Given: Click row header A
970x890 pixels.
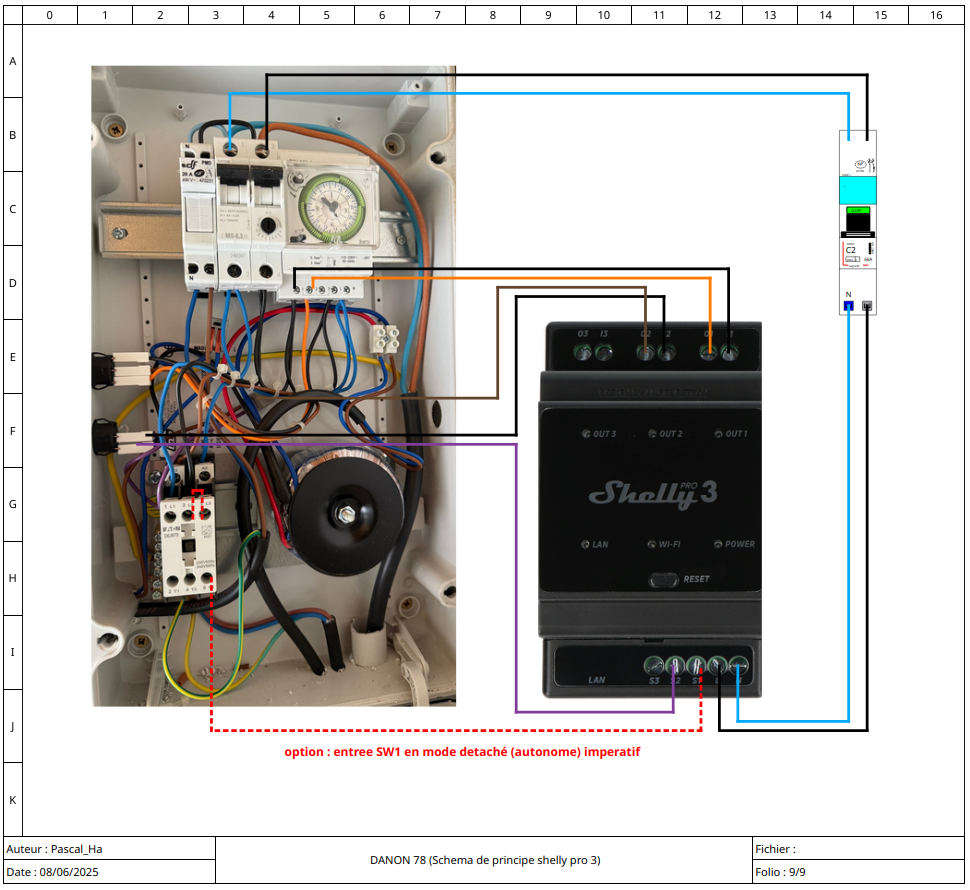Looking at the screenshot, I should pyautogui.click(x=13, y=61).
